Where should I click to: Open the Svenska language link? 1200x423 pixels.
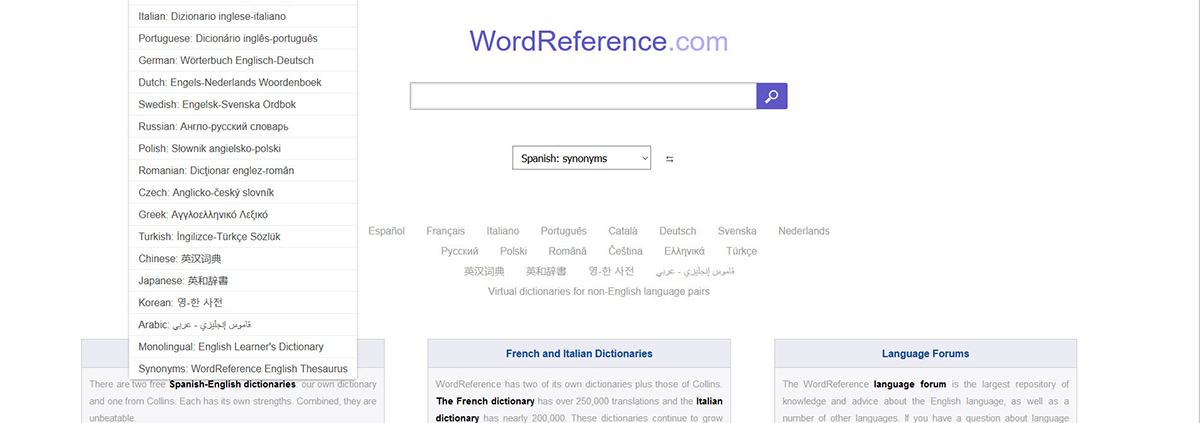(x=737, y=231)
